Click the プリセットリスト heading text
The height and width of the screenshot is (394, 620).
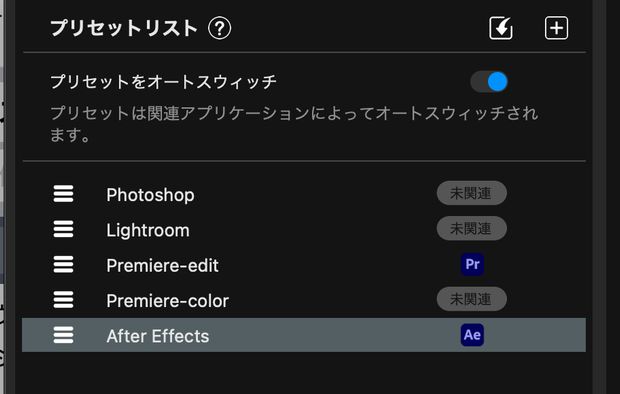tap(124, 28)
